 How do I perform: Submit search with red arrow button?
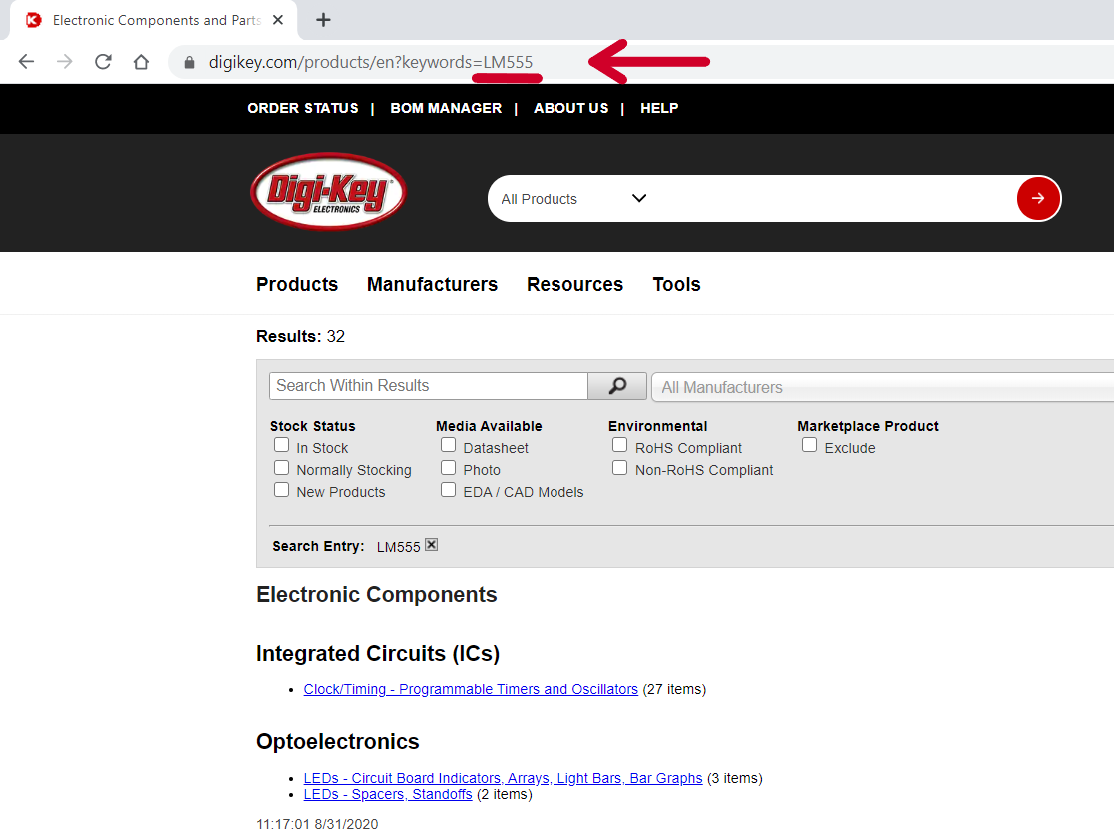point(1037,198)
